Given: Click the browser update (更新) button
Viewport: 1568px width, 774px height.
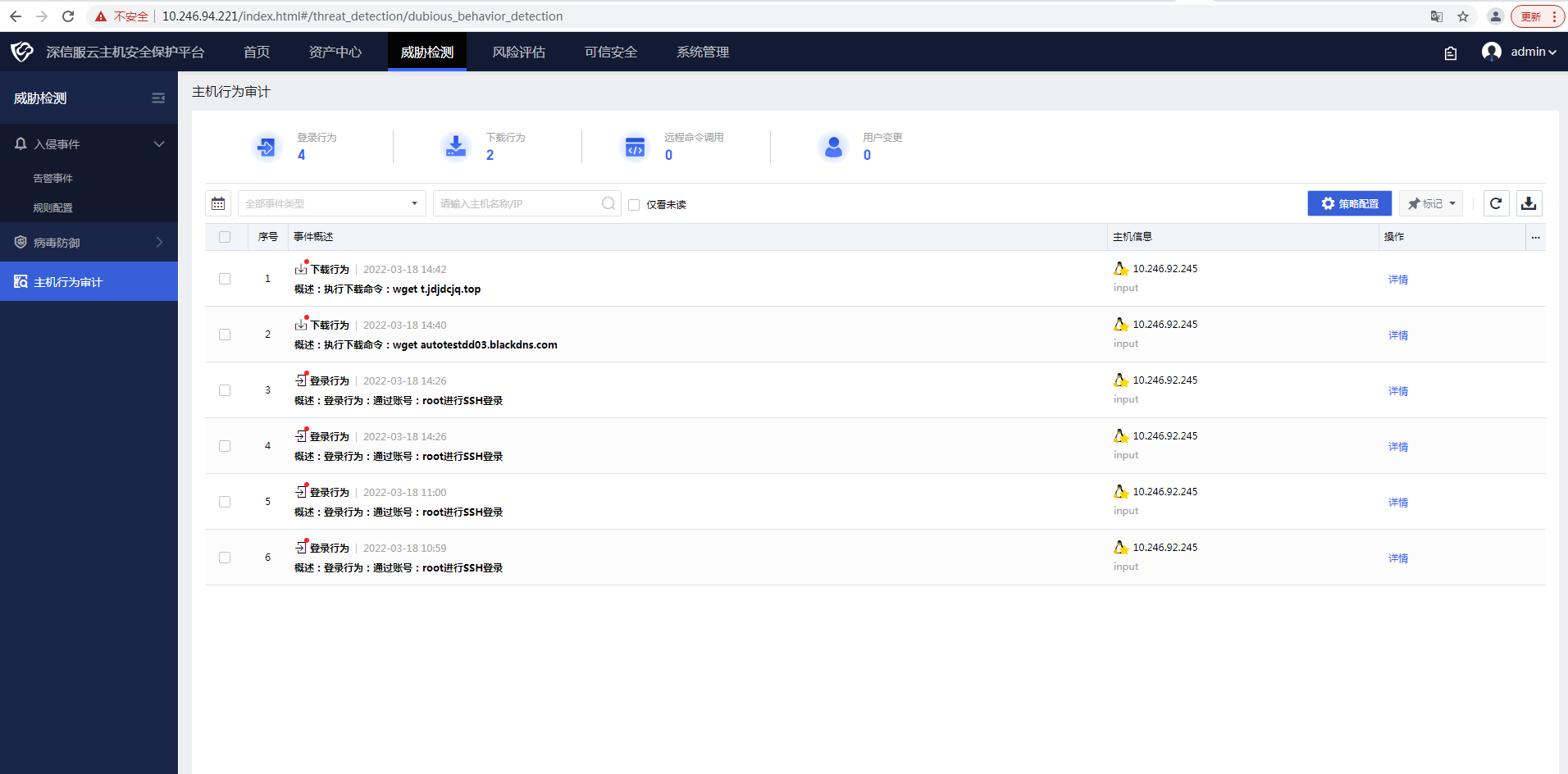Looking at the screenshot, I should click(1537, 16).
